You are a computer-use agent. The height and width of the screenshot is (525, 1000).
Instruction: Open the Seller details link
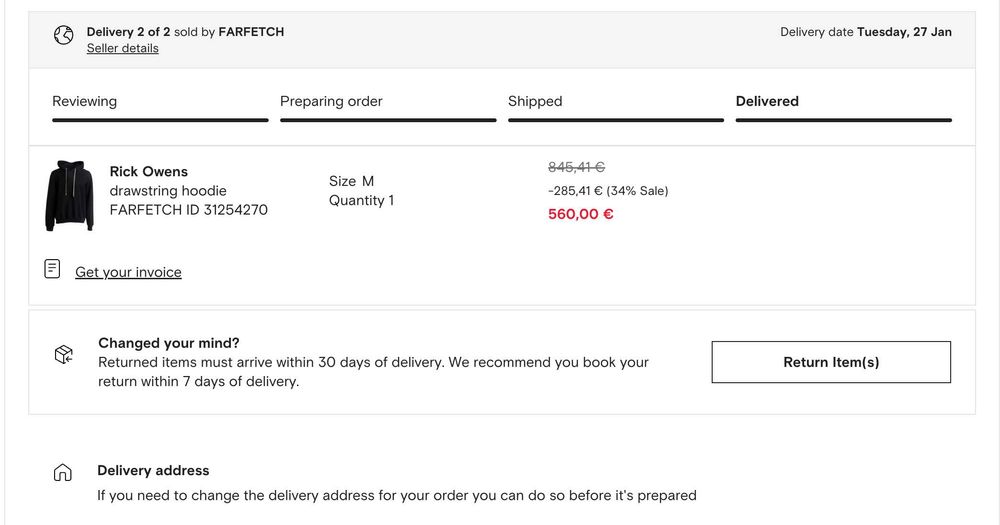[x=122, y=48]
